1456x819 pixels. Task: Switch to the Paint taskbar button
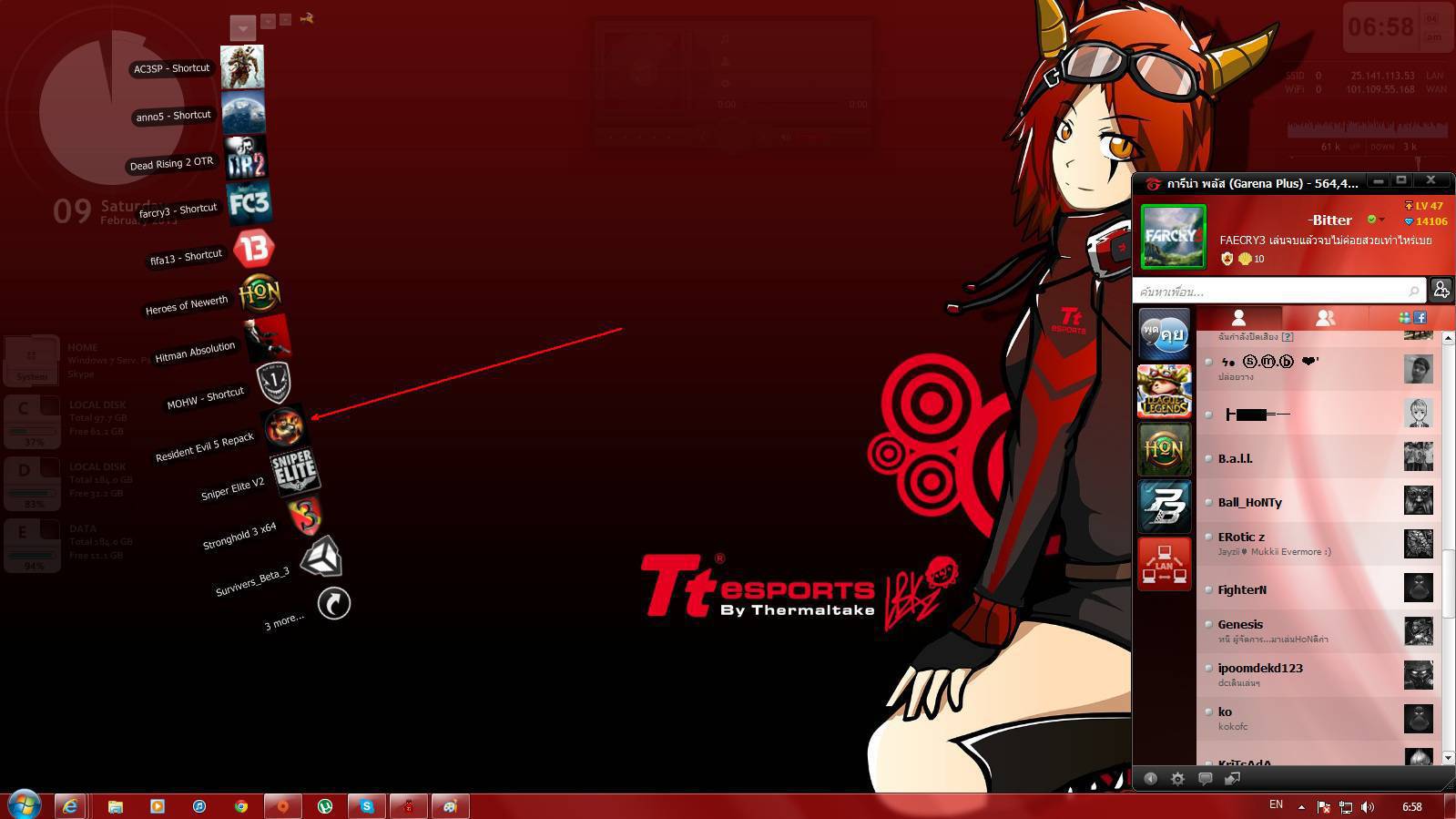450,806
